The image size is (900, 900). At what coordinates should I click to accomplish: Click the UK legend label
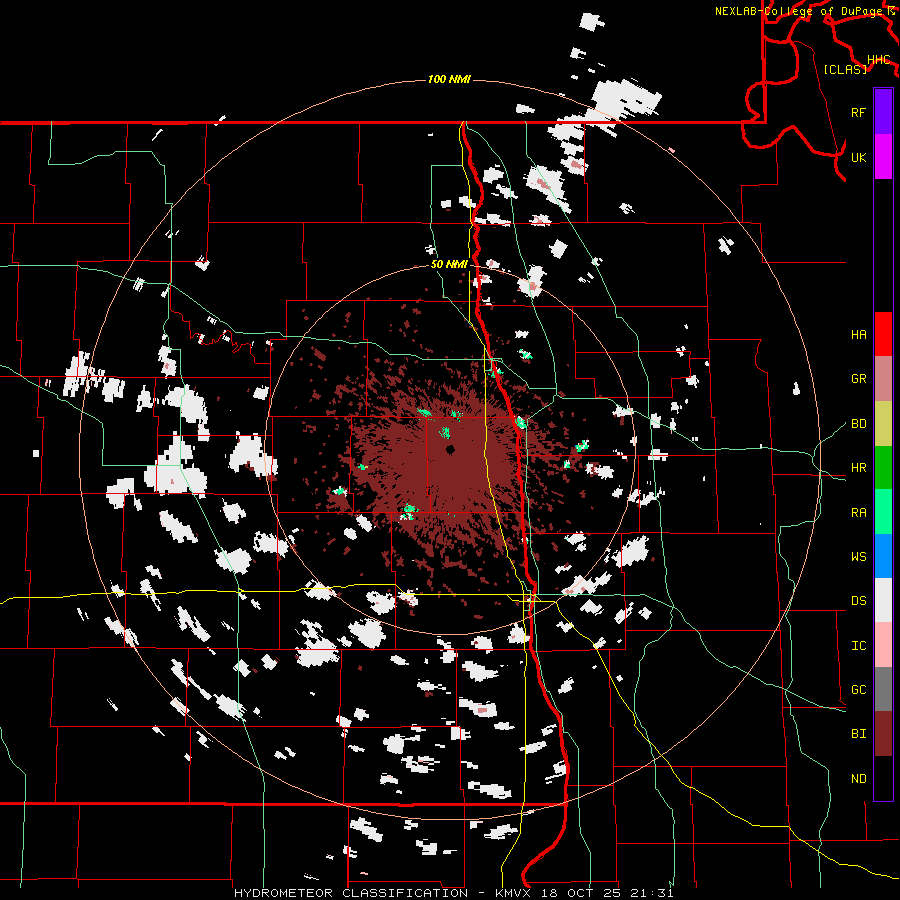[858, 157]
